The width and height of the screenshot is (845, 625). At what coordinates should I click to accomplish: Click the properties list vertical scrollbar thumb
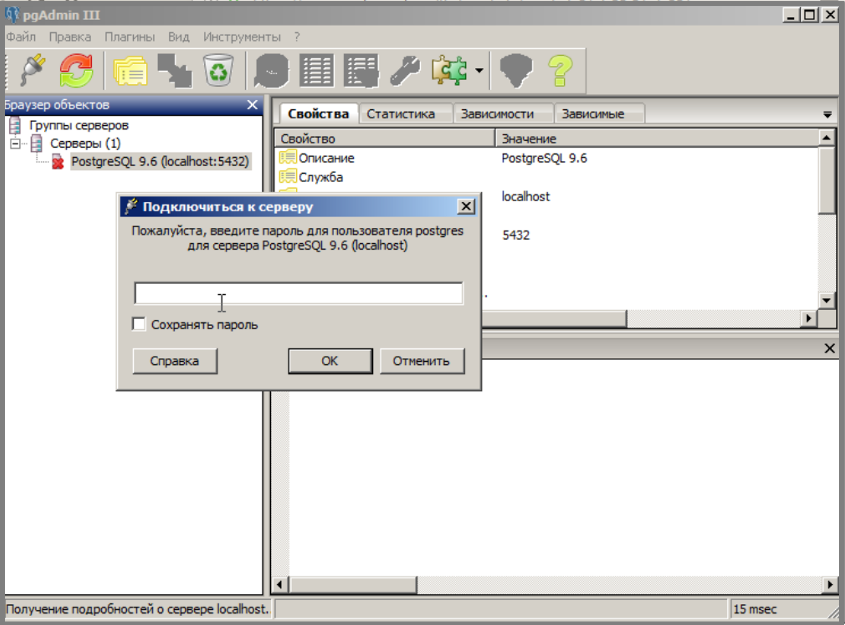826,180
